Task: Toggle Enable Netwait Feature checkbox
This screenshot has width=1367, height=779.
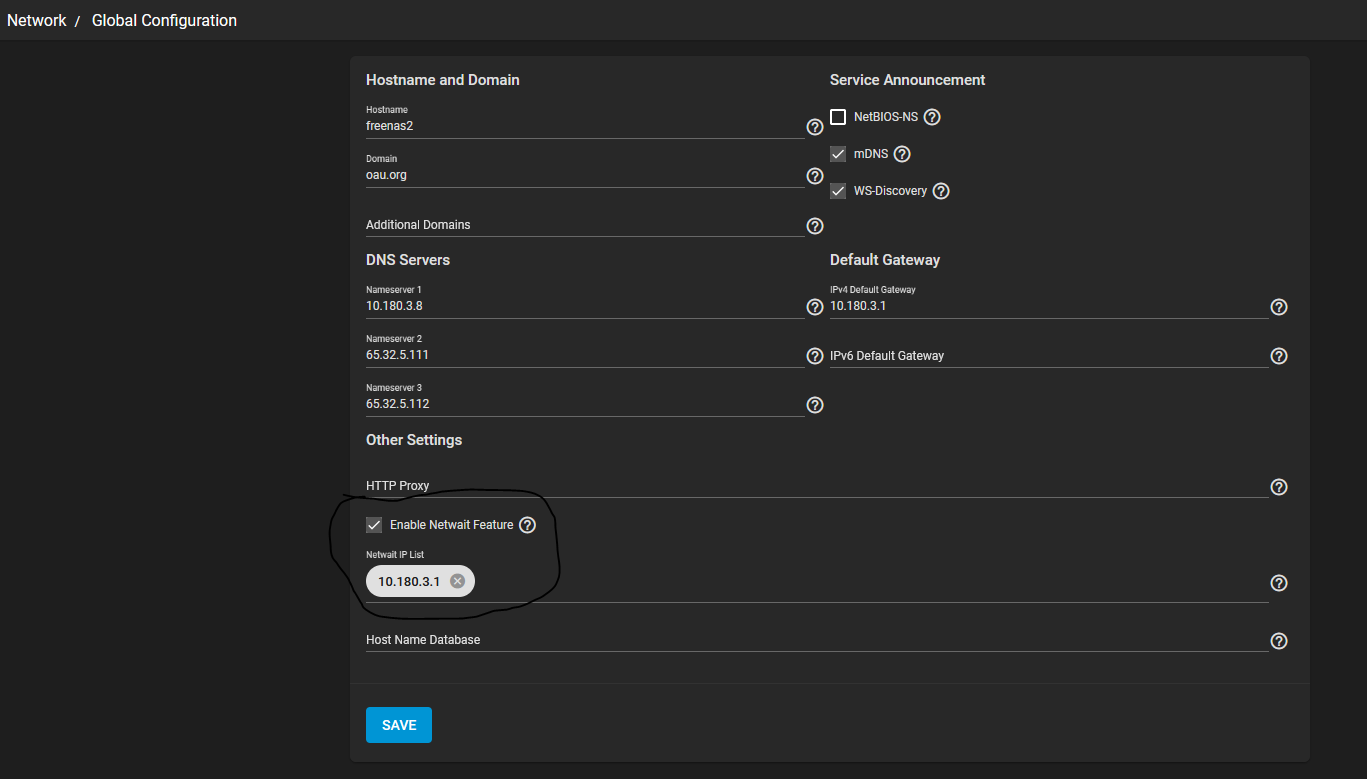Action: click(374, 525)
